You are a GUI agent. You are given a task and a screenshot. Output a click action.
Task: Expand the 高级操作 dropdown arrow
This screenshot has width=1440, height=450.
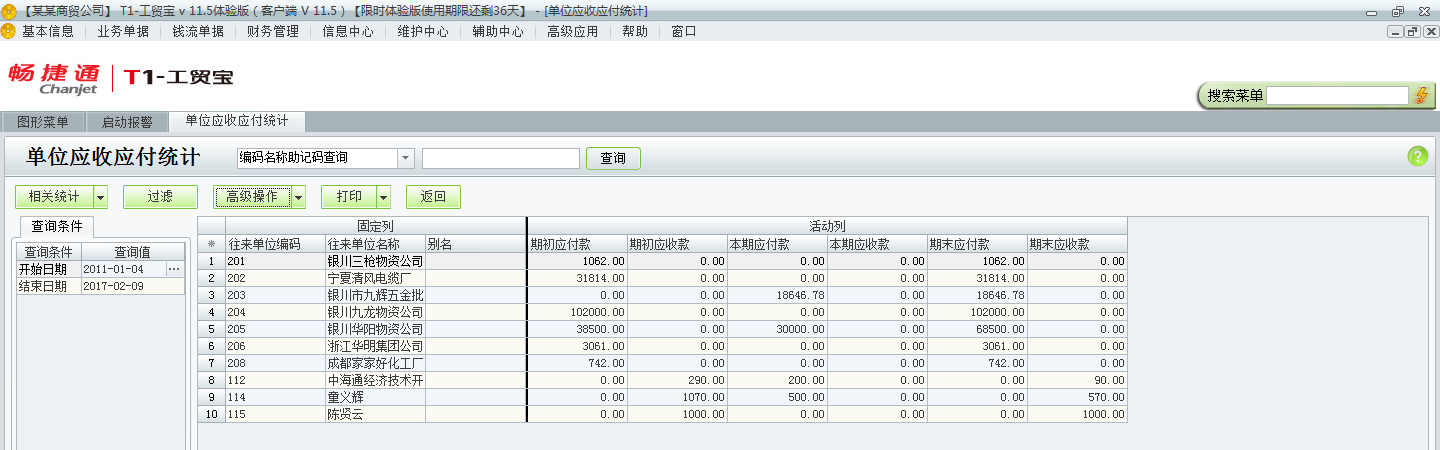point(299,197)
